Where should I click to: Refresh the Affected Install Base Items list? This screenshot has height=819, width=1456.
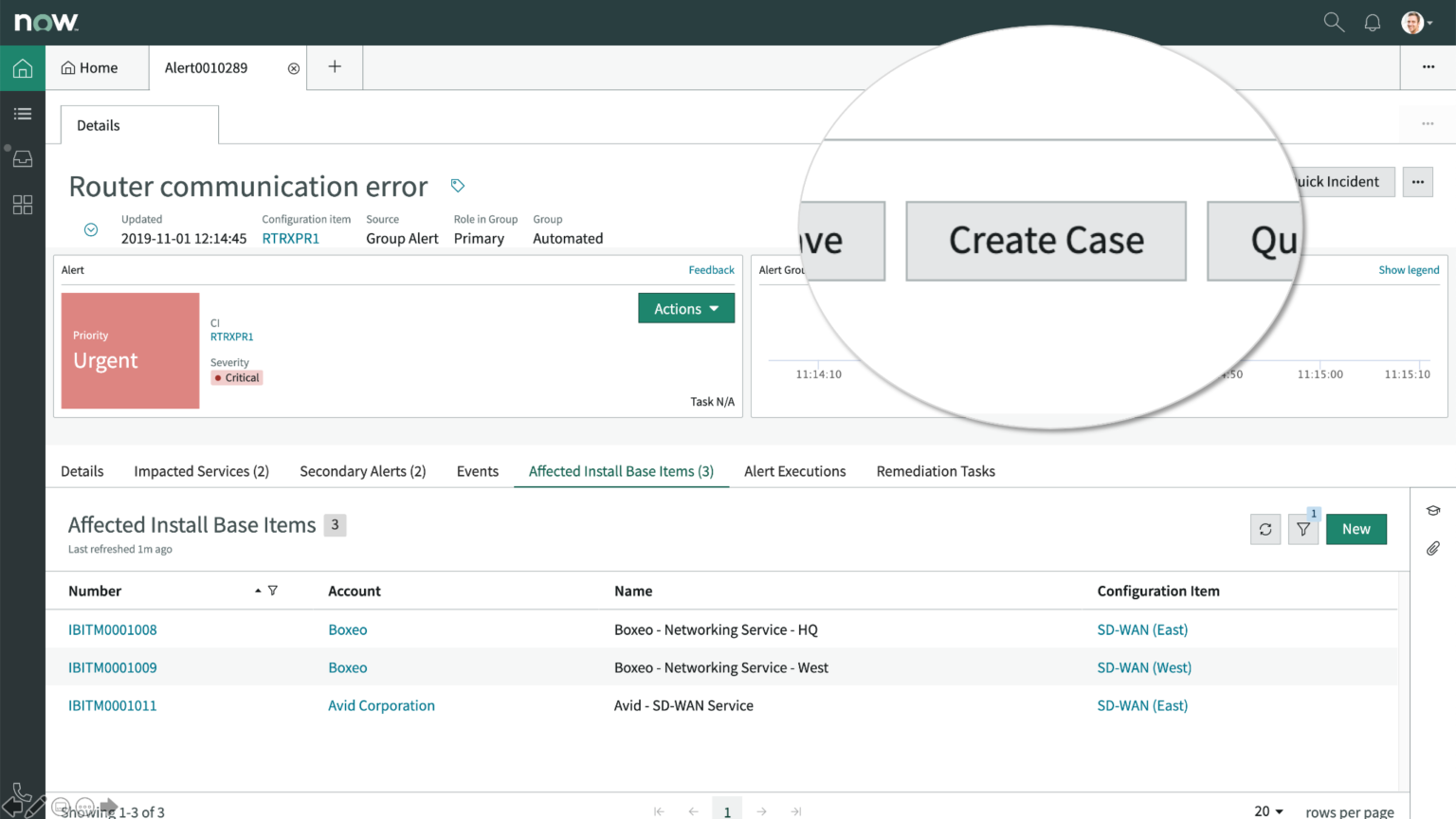(1265, 529)
